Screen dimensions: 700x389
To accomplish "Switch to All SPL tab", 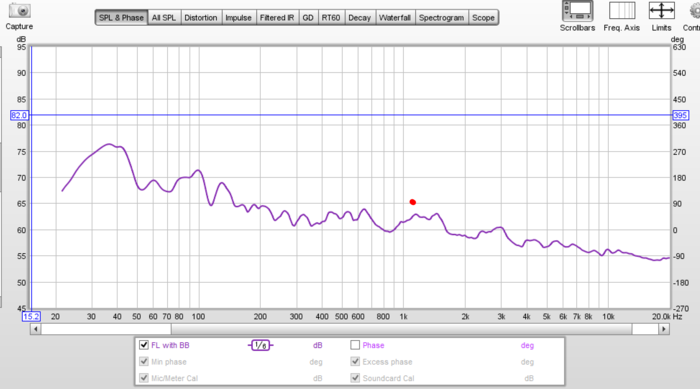I will pyautogui.click(x=164, y=18).
